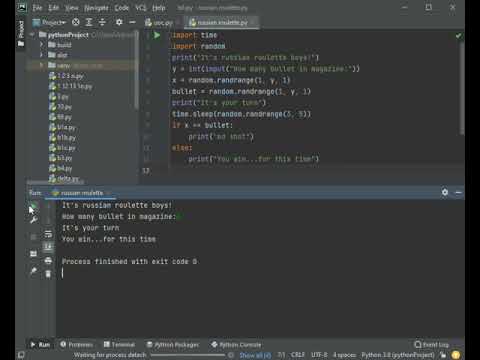Click the Select Opened File target icon
Viewport: 480px width, 360px height.
pos(76,22)
